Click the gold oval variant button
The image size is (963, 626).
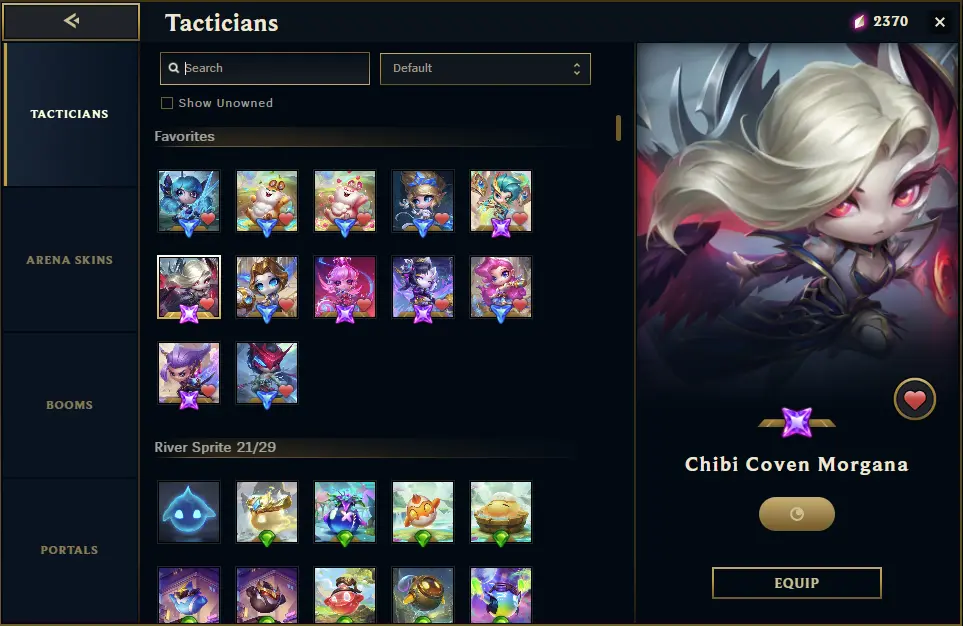797,514
